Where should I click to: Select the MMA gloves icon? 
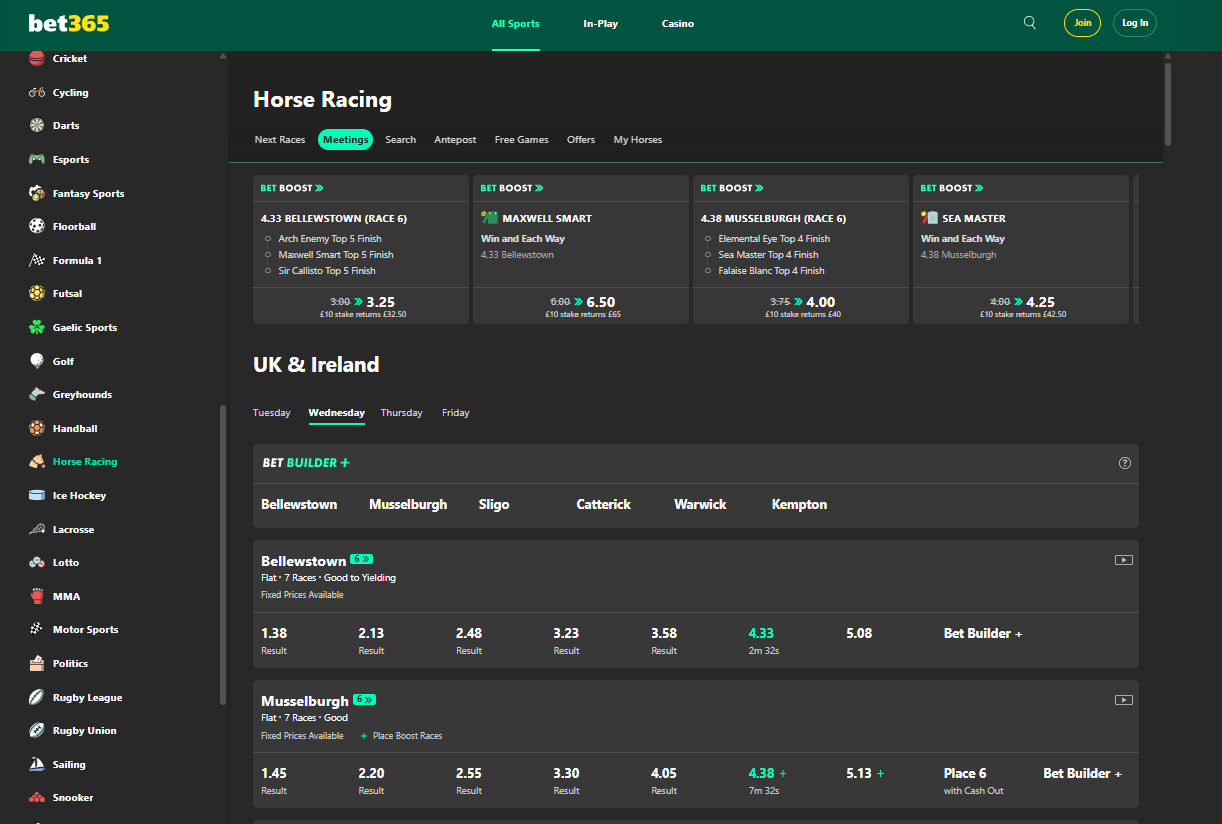(x=37, y=596)
